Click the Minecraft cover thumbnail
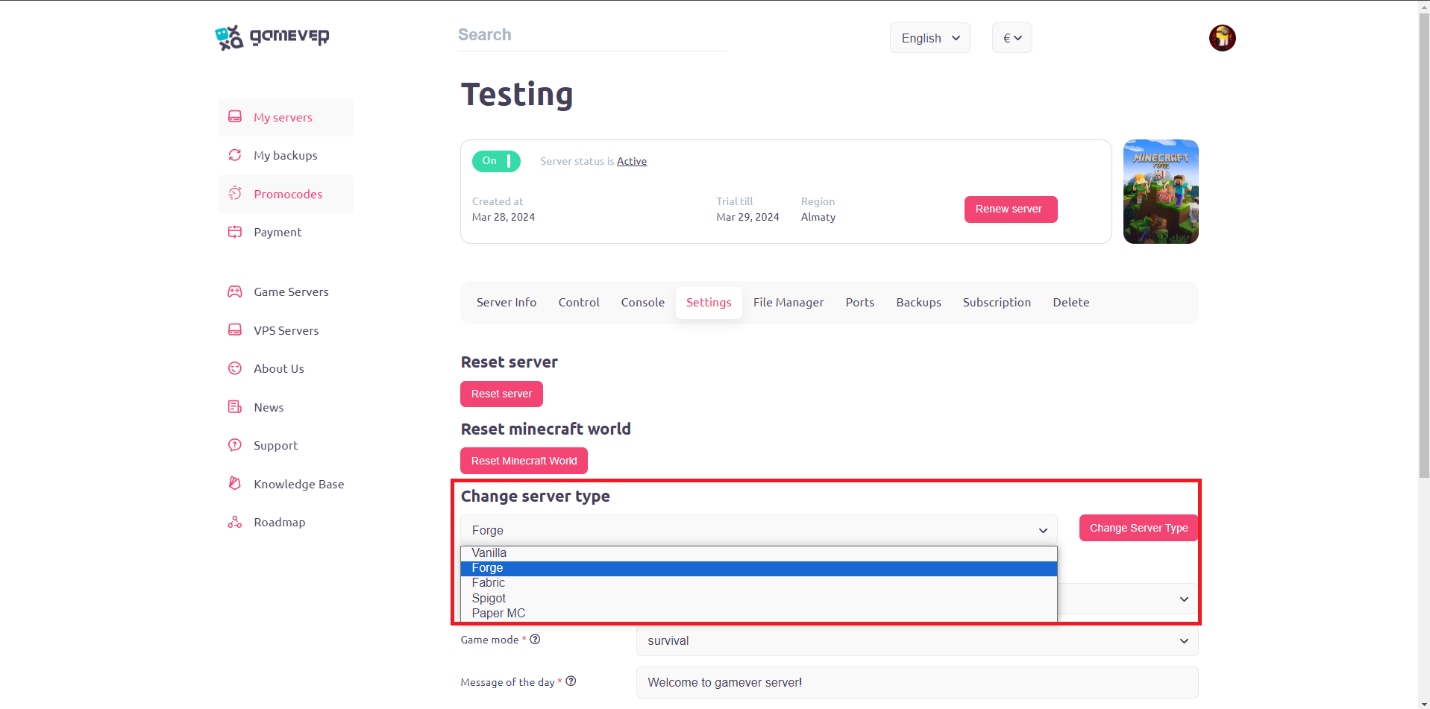 (x=1161, y=192)
